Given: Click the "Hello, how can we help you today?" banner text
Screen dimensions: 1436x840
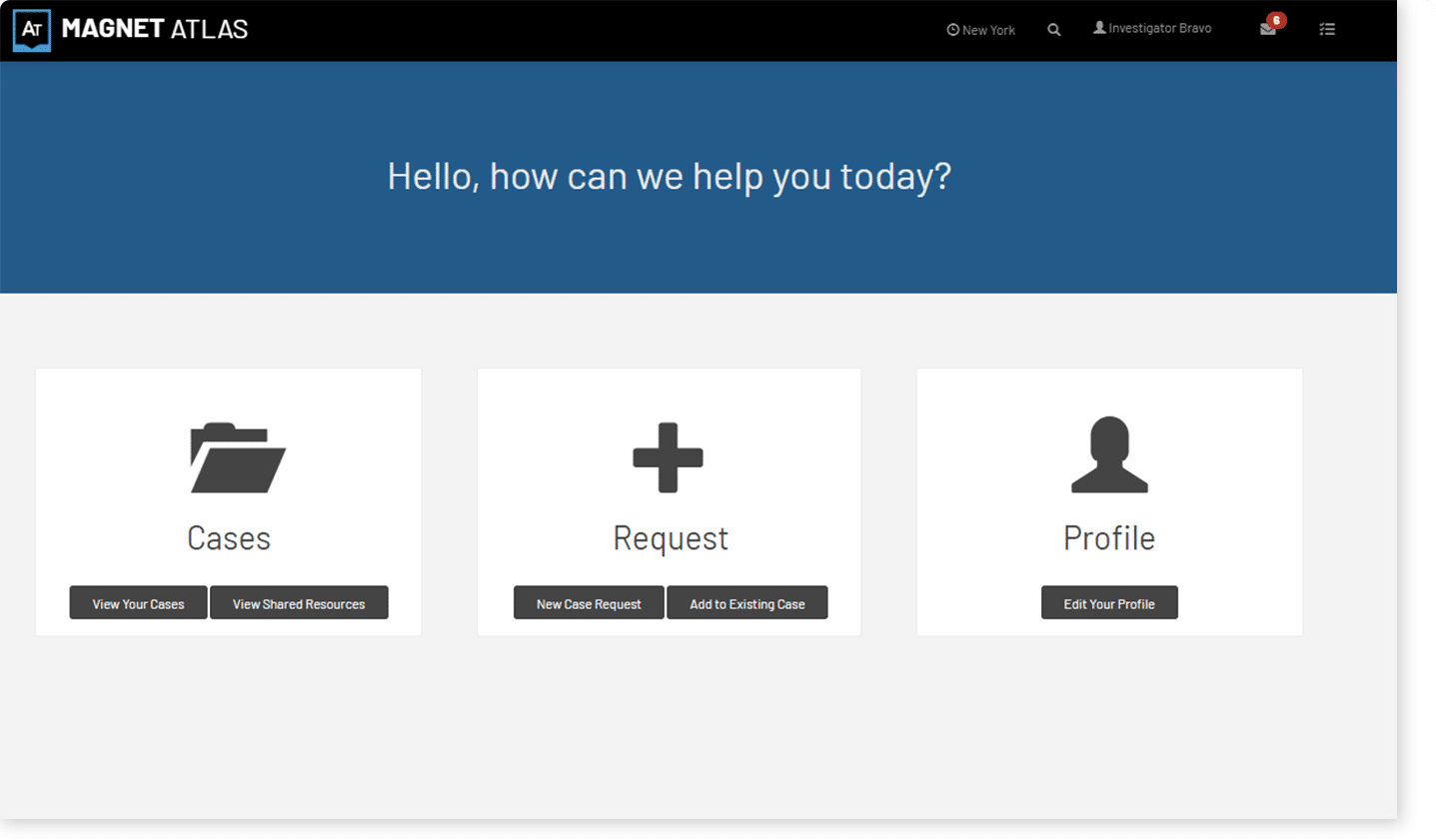Looking at the screenshot, I should tap(669, 177).
